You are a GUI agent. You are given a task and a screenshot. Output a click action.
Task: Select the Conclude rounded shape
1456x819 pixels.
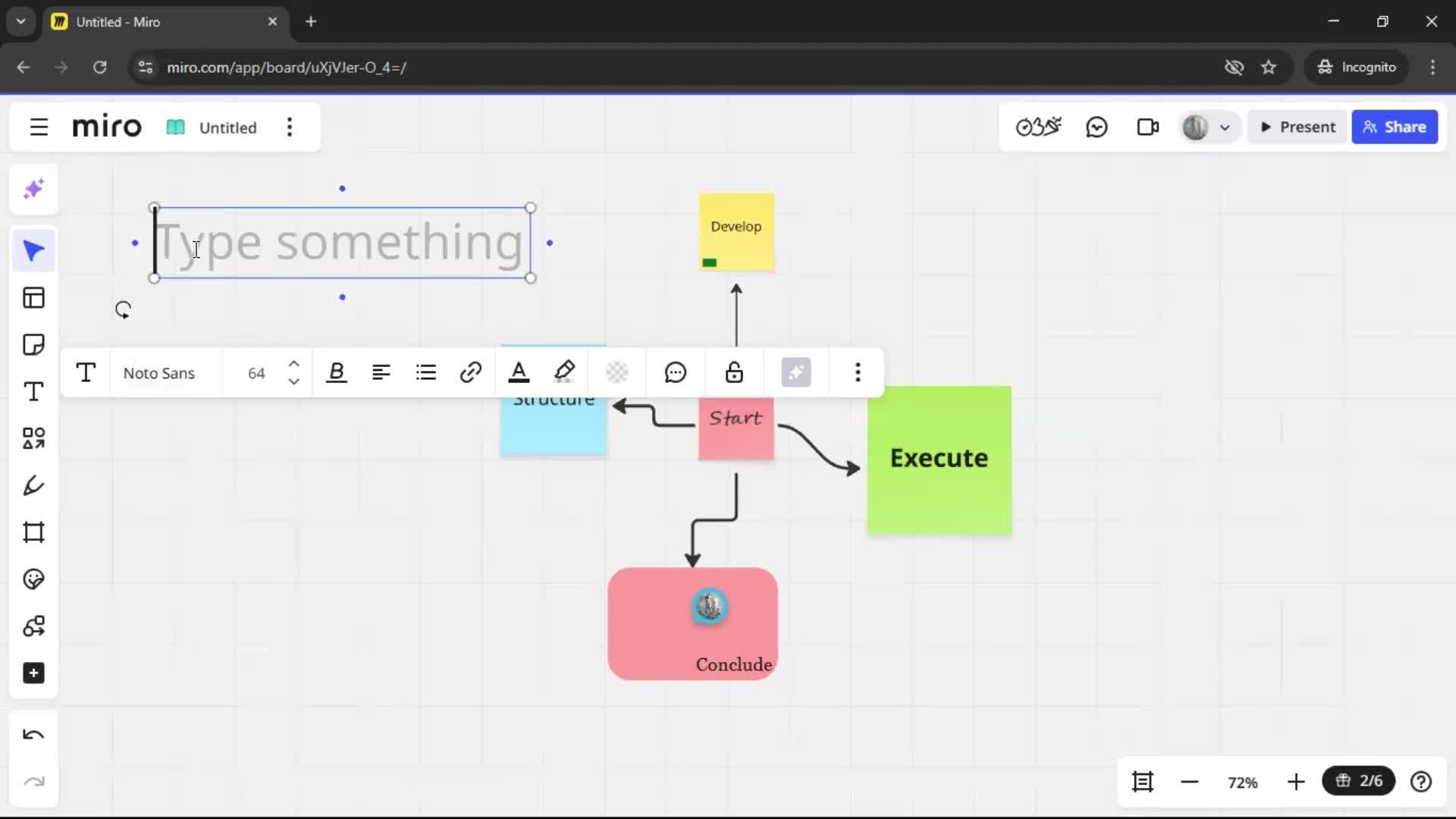click(692, 624)
